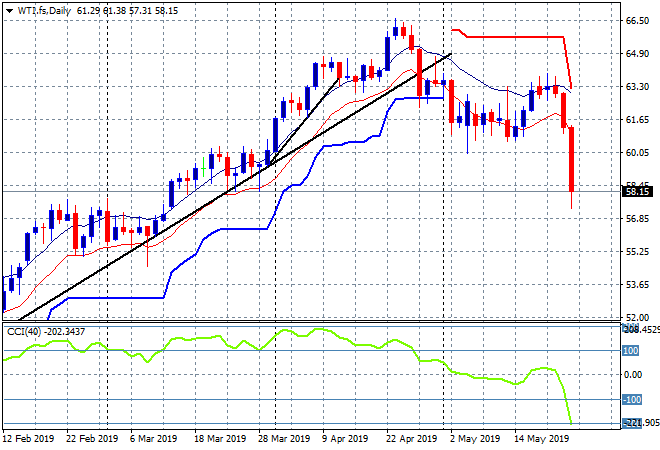The image size is (660, 450).
Task: Select the WTI.fs,Daily chart title text
Action: pyautogui.click(x=44, y=11)
